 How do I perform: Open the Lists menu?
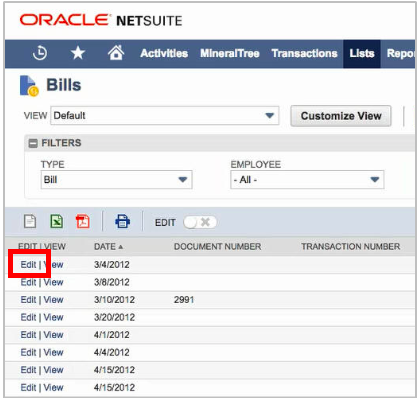pos(362,53)
